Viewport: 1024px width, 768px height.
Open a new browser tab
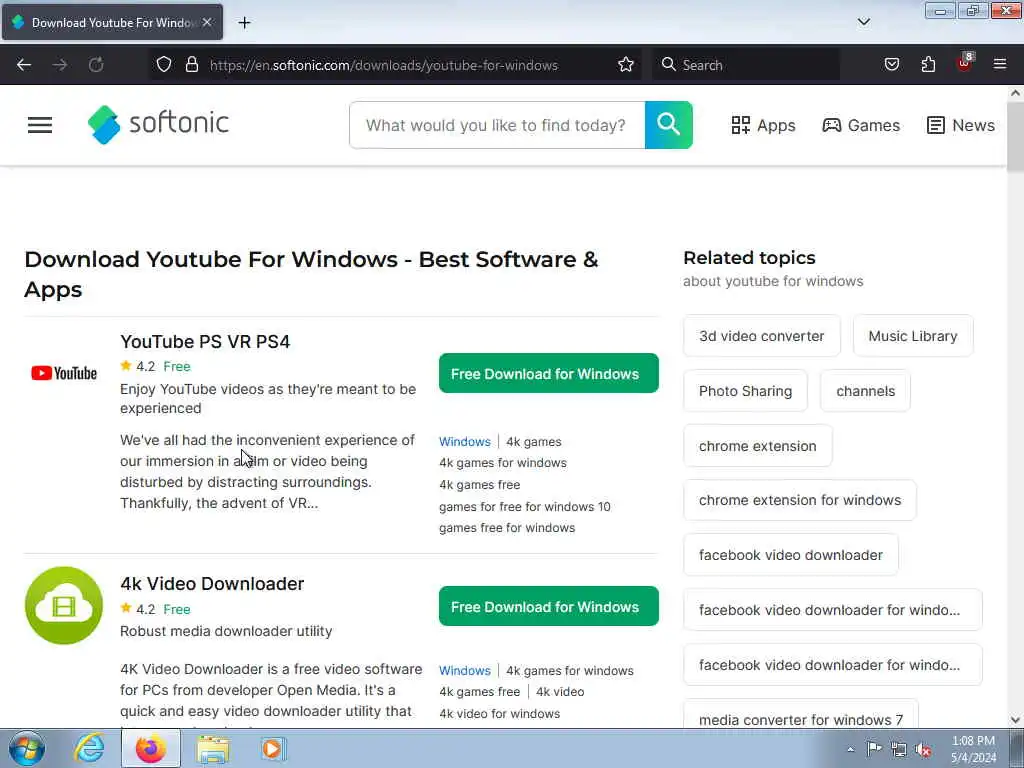[x=244, y=23]
